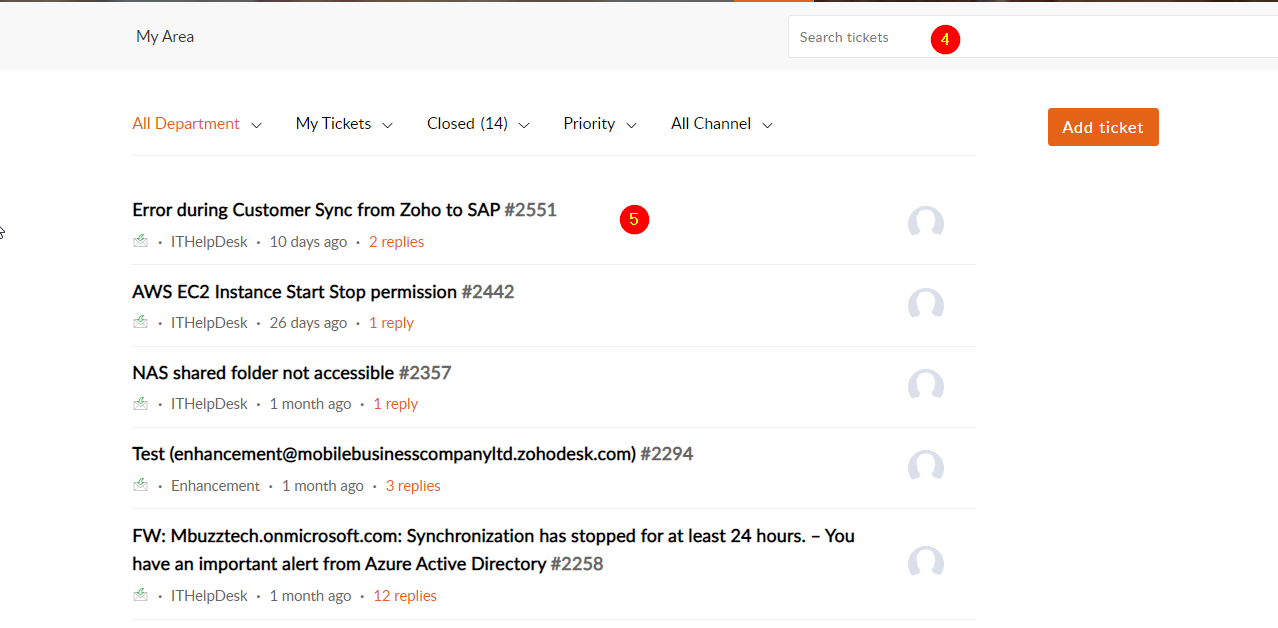Click the avatar icon for ticket #2258

tap(926, 562)
